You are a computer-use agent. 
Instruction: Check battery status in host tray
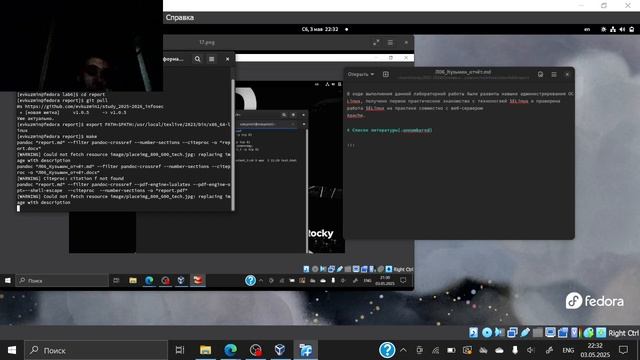(x=451, y=350)
